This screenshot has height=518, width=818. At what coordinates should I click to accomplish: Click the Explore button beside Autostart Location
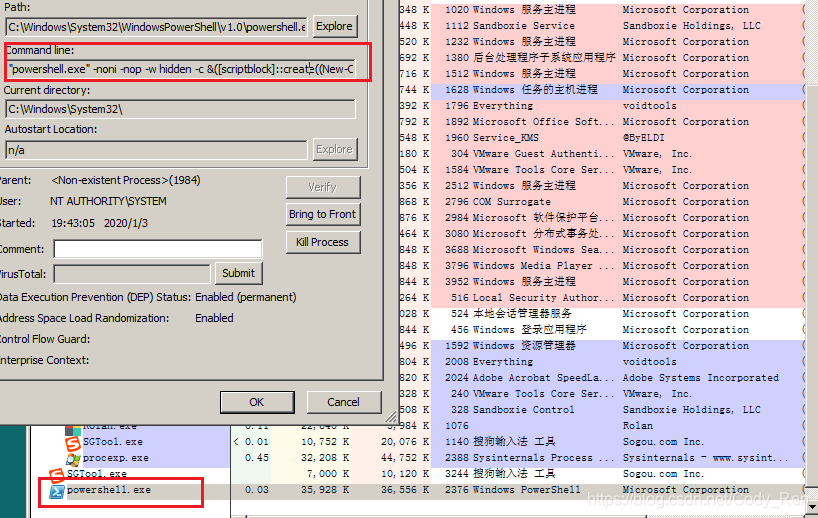click(334, 150)
